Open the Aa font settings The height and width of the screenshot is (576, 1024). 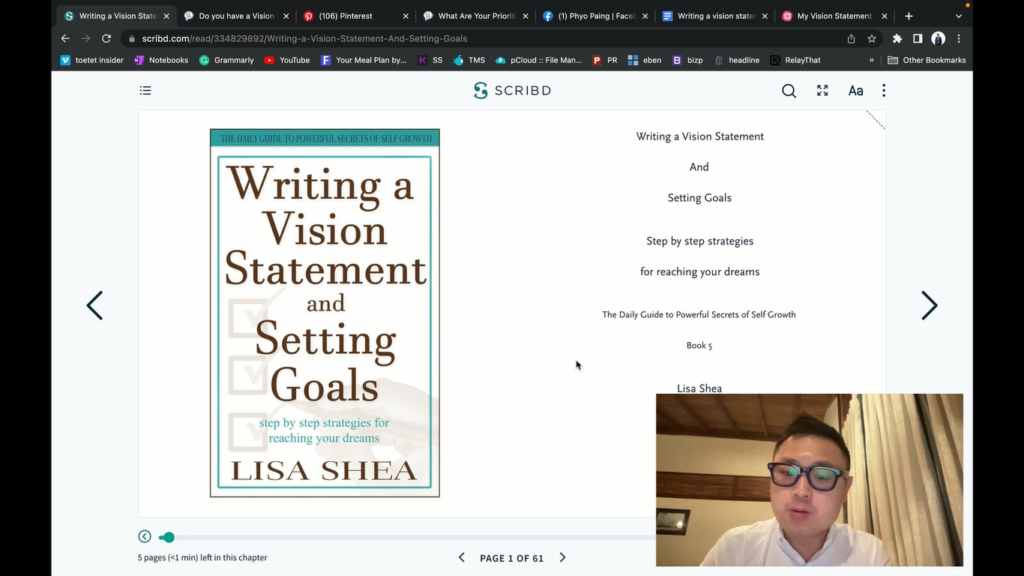(856, 91)
